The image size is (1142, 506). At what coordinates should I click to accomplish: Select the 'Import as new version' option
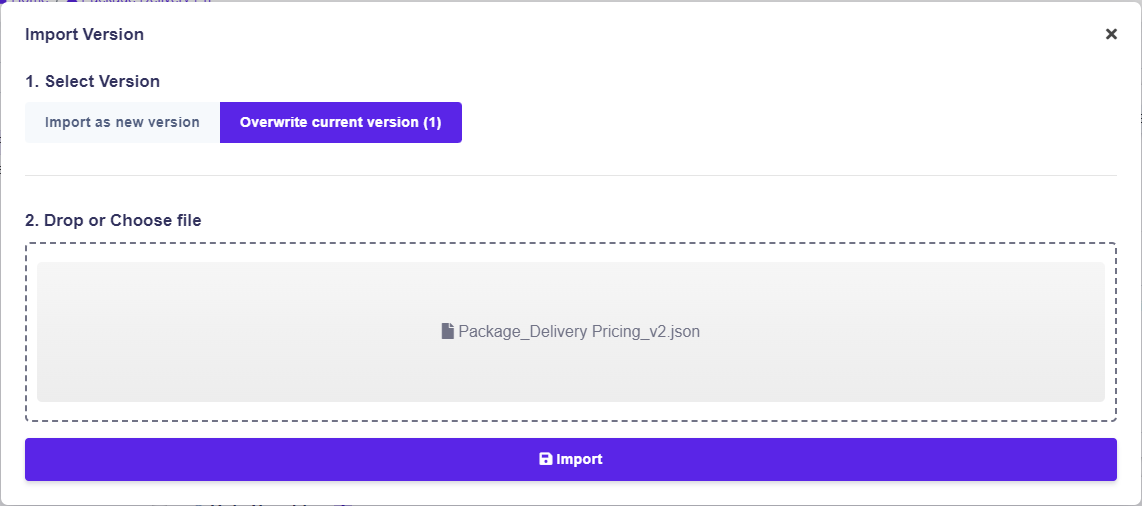122,122
